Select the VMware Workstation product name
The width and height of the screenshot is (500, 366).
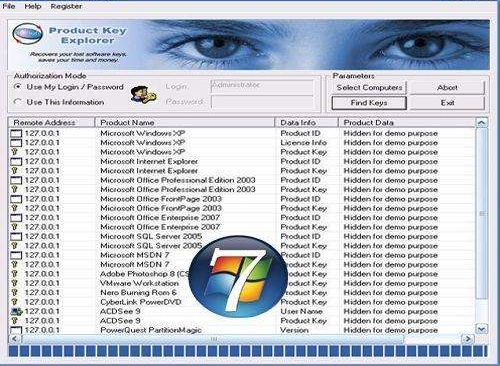click(139, 283)
